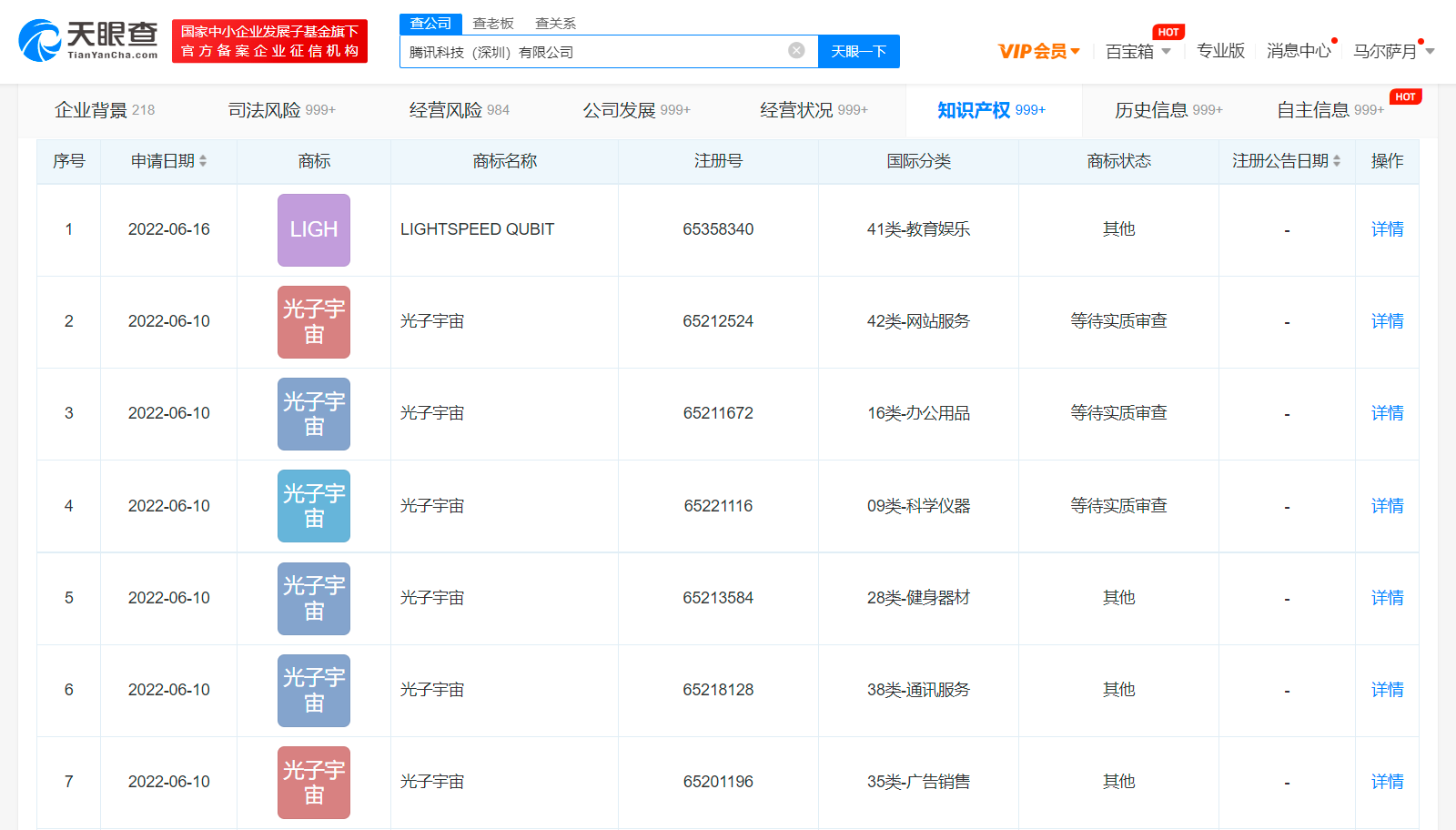Screen dimensions: 1456x830
Task: Switch to the 经营风险 tab
Action: point(459,110)
